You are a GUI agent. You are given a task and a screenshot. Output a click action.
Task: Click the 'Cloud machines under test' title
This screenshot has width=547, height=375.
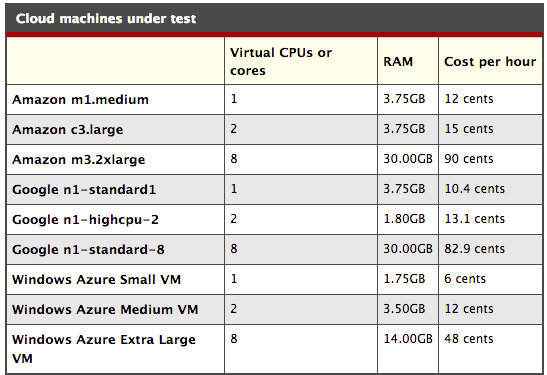106,18
